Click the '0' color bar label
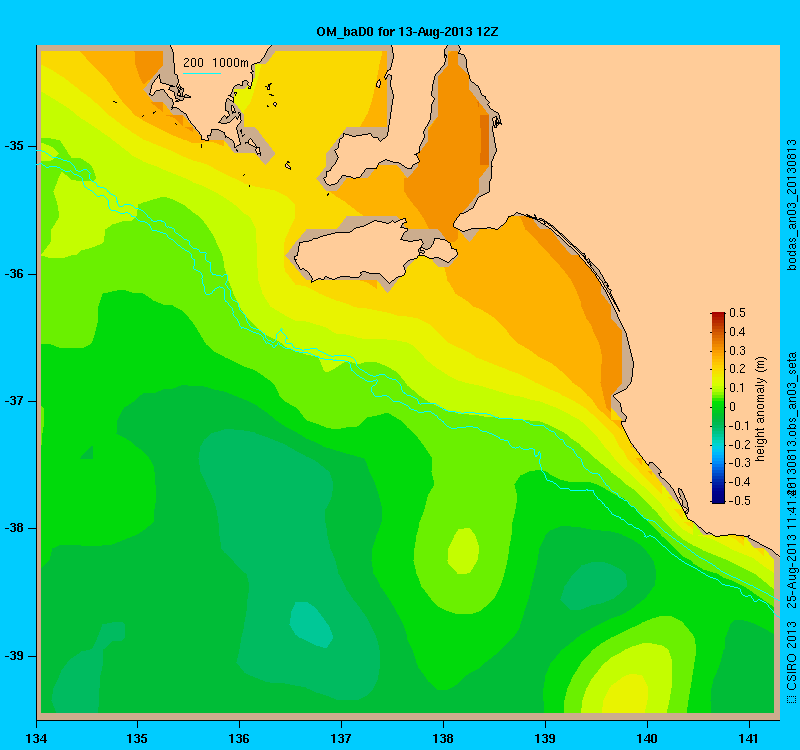The width and height of the screenshot is (800, 750). pyautogui.click(x=733, y=407)
